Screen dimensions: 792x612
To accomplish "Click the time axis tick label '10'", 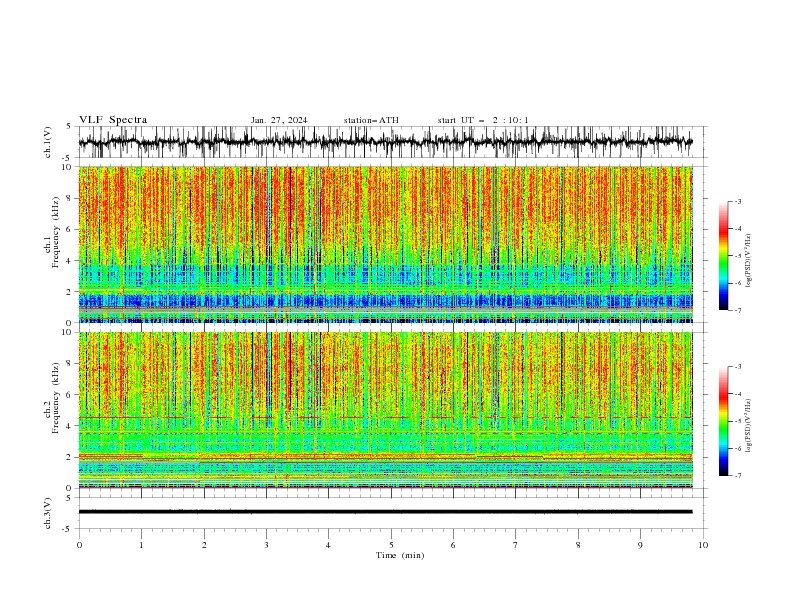I will point(703,545).
